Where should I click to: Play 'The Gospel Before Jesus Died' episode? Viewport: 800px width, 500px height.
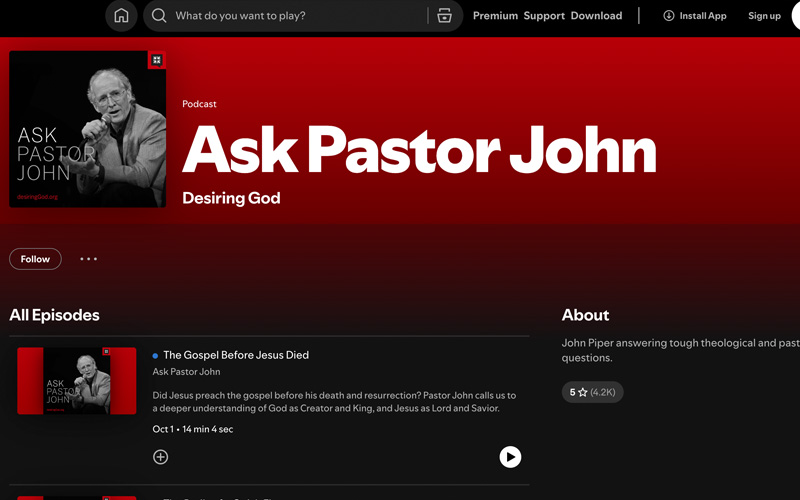click(x=510, y=457)
